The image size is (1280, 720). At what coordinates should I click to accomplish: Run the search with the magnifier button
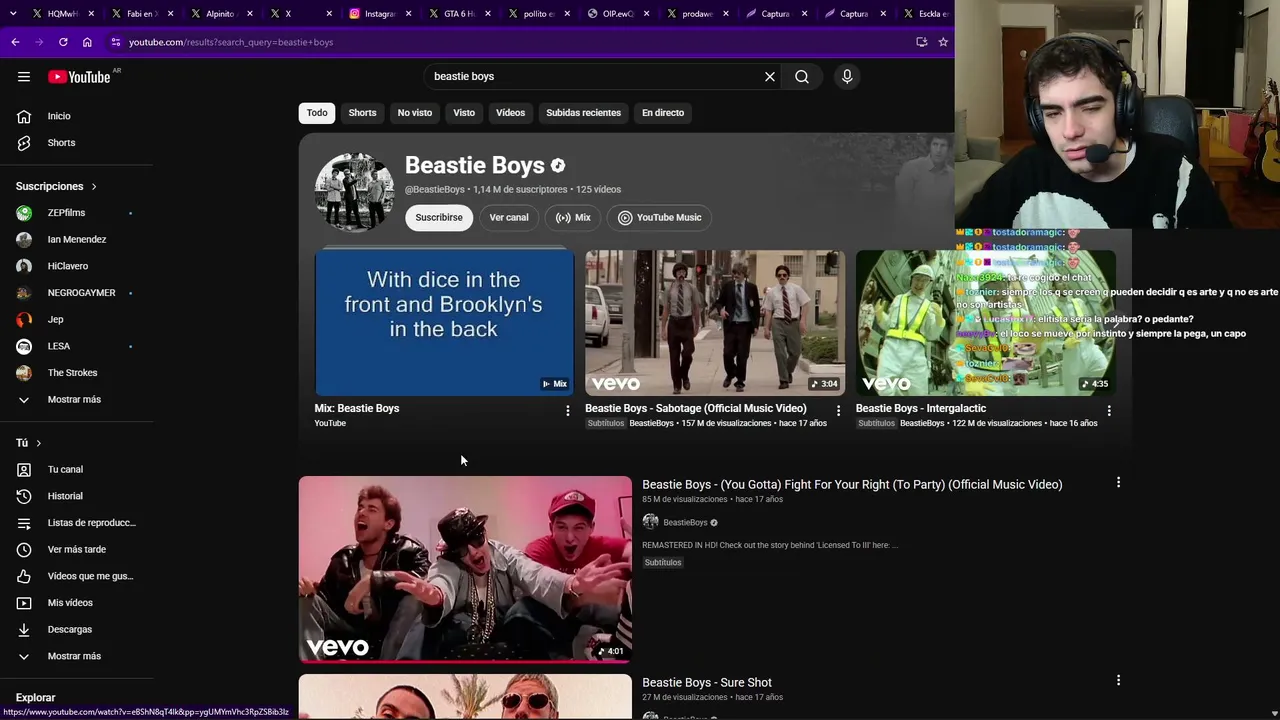[x=802, y=77]
